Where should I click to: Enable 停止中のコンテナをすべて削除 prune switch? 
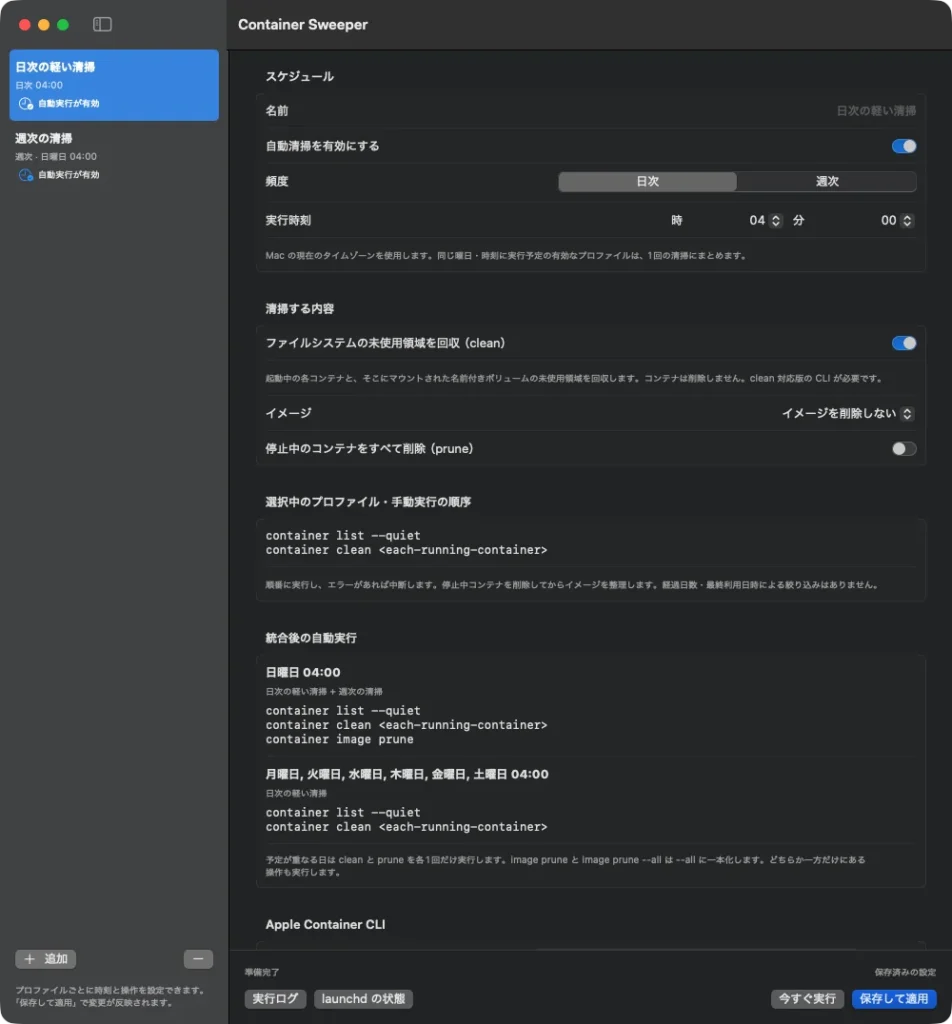tap(904, 449)
